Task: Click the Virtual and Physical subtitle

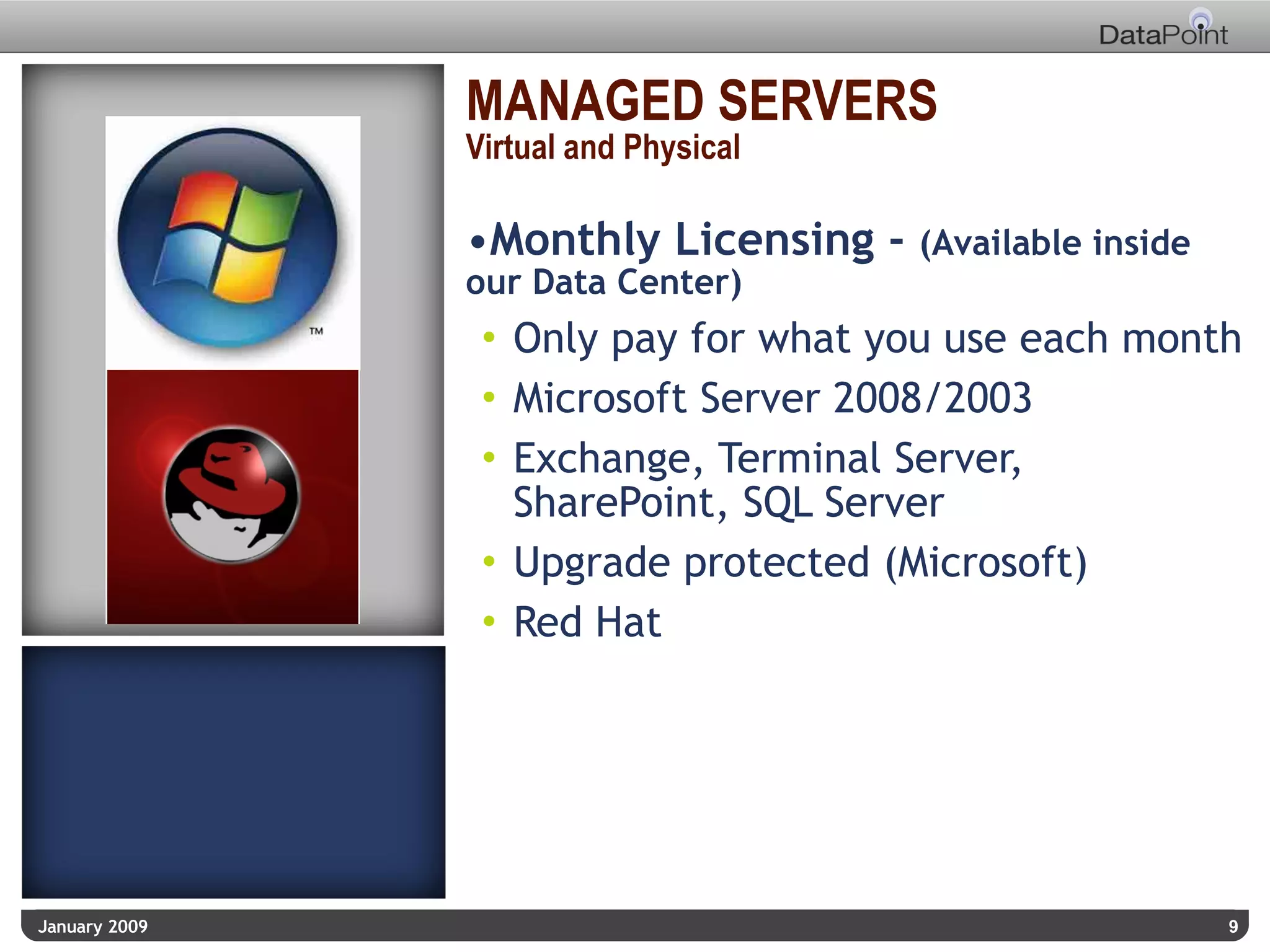Action: point(602,148)
